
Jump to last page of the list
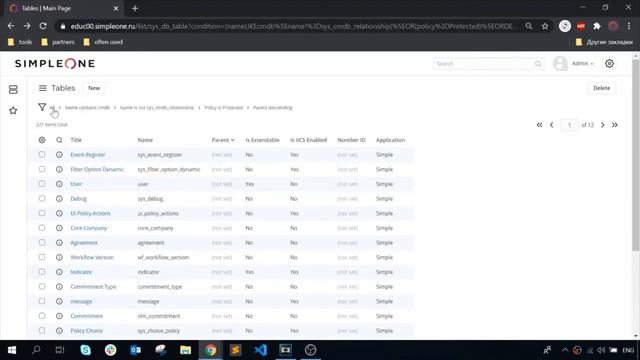click(615, 125)
